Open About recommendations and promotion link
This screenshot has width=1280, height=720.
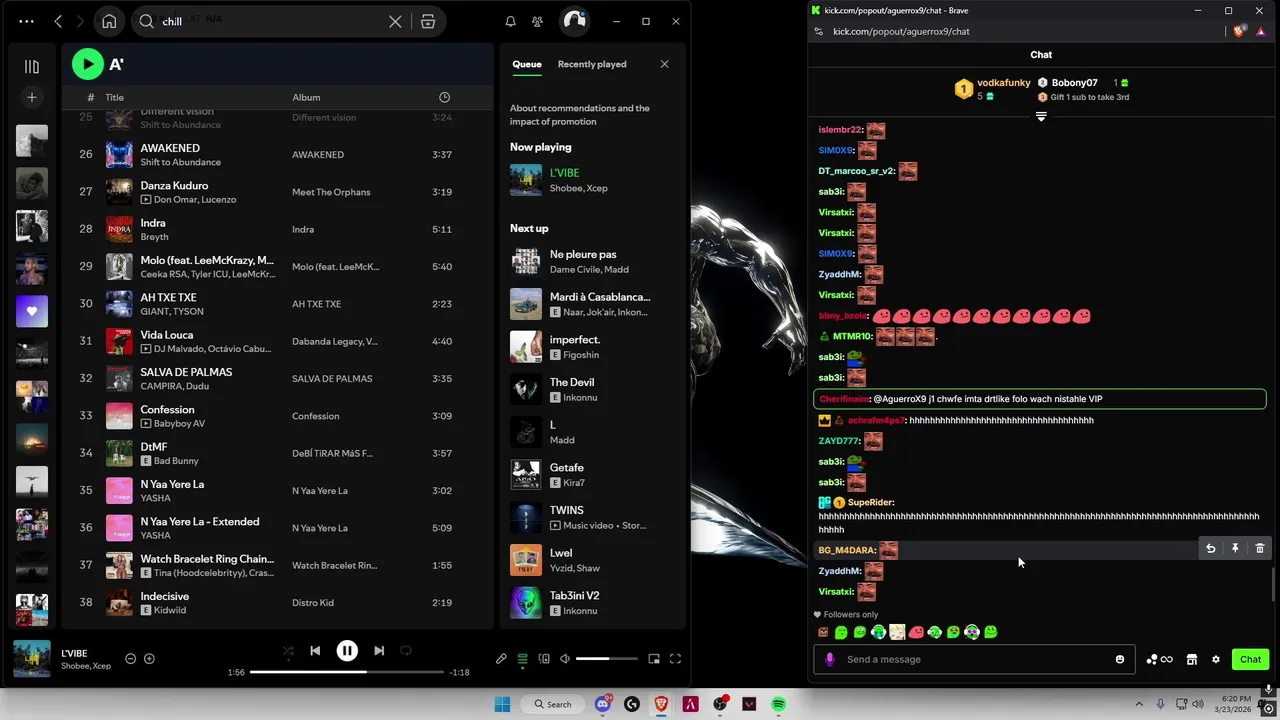coord(580,115)
